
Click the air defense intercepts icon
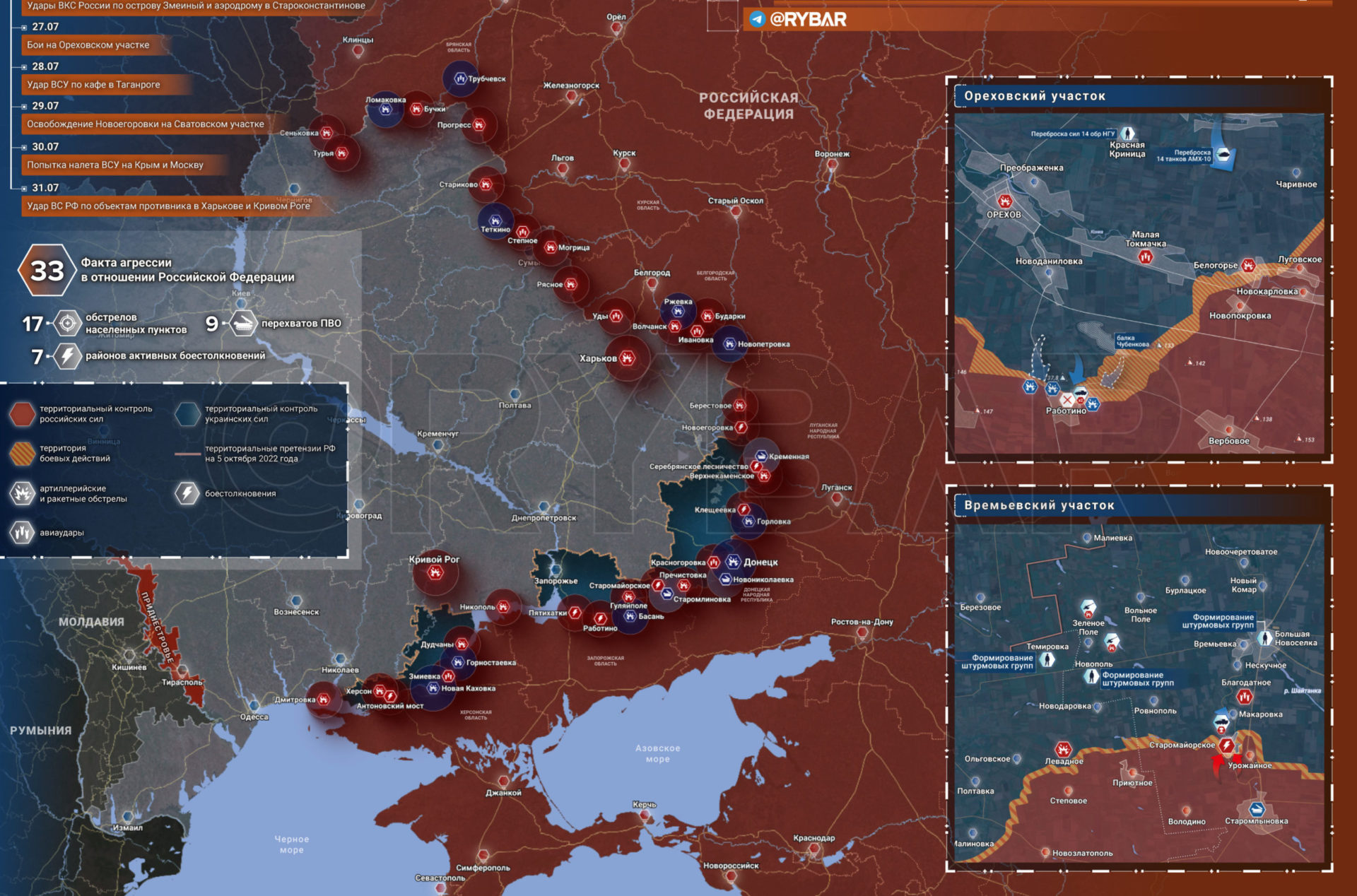(243, 324)
